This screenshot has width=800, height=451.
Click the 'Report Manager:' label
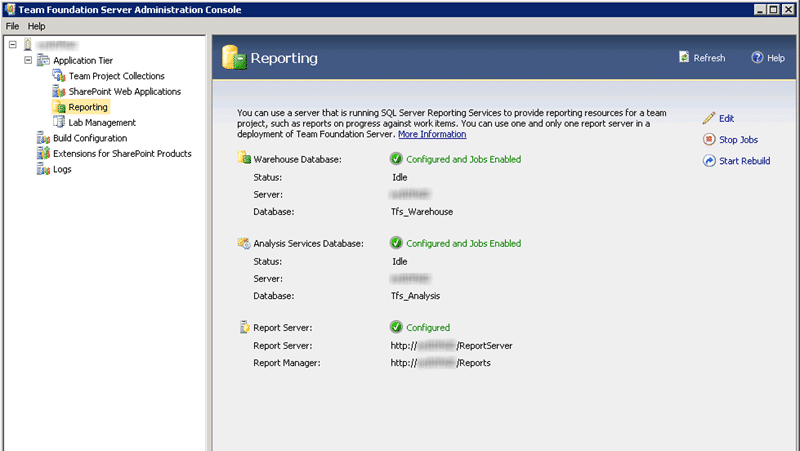pyautogui.click(x=287, y=363)
